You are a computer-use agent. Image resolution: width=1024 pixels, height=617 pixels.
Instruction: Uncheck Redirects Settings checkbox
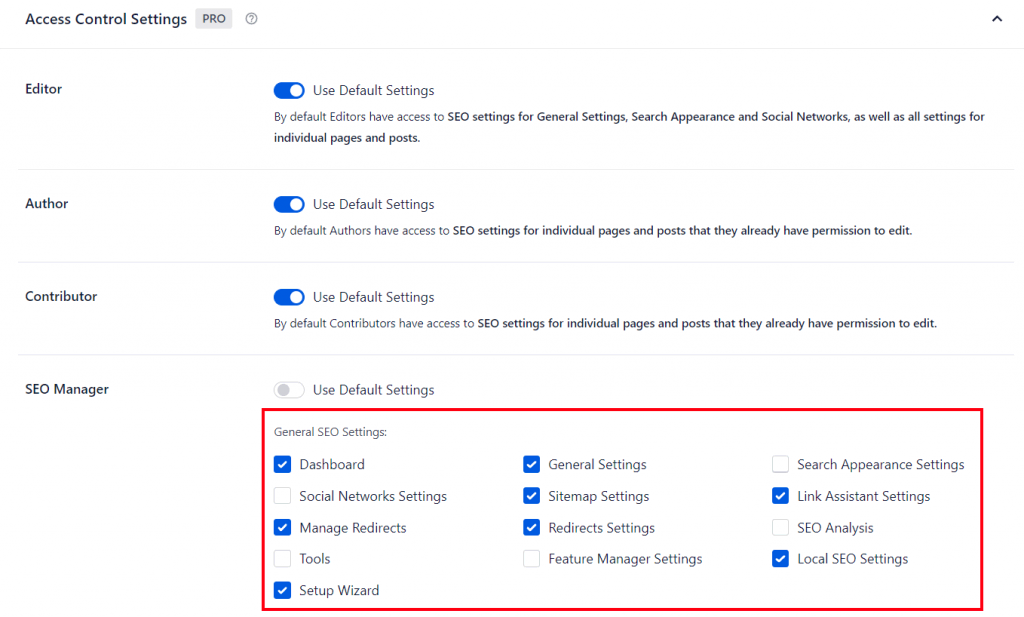pyautogui.click(x=532, y=527)
